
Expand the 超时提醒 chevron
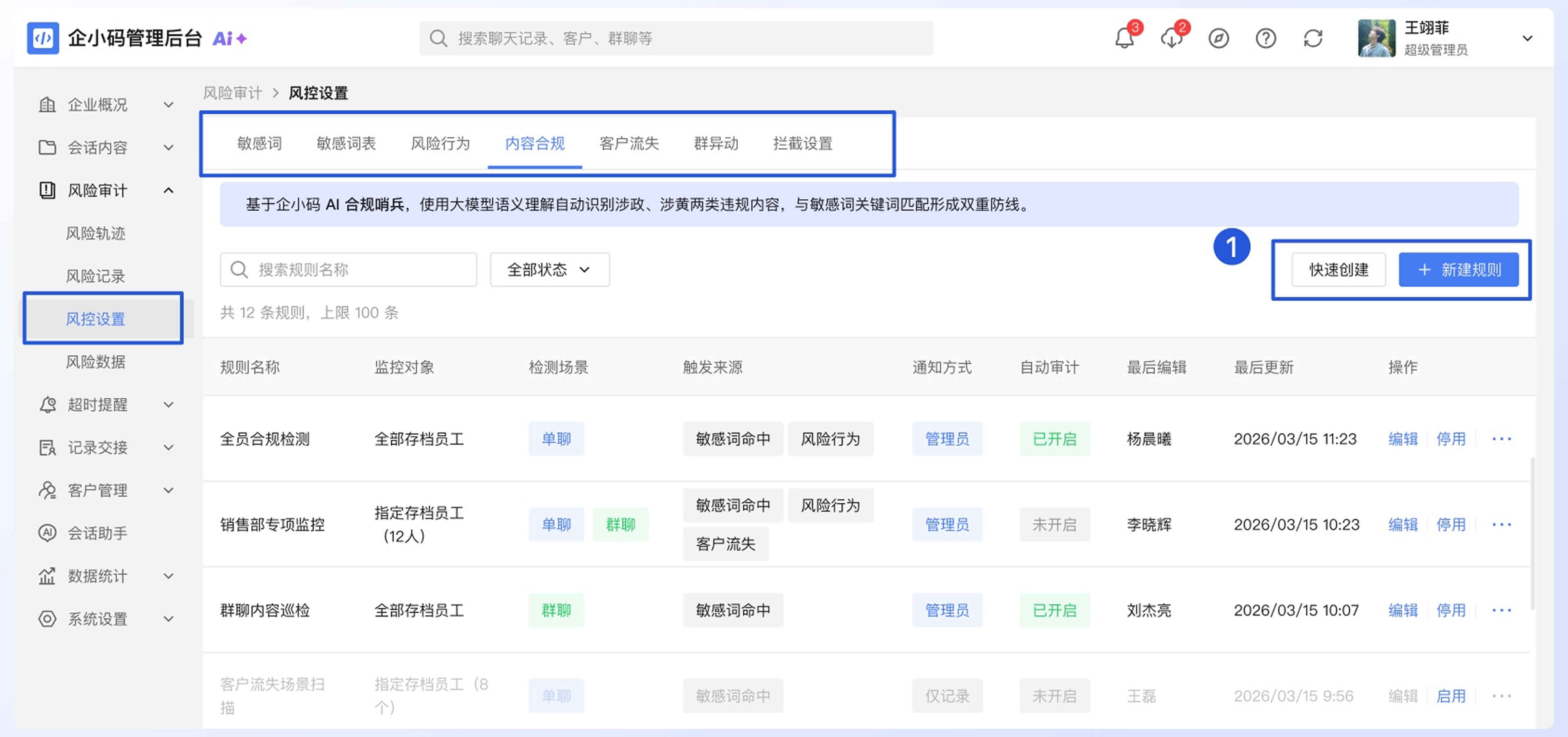click(x=169, y=404)
